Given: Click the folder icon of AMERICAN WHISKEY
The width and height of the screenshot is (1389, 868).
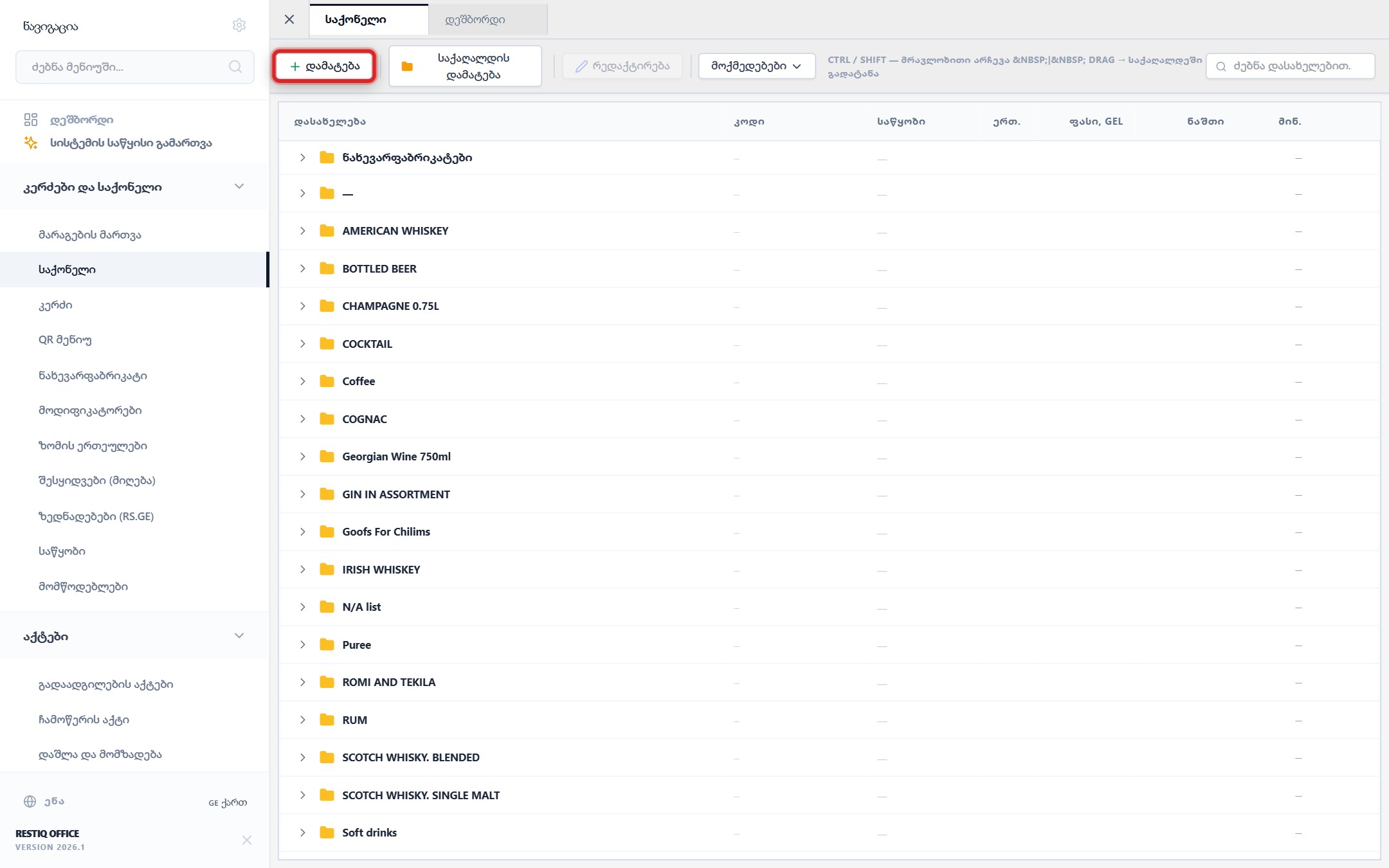Looking at the screenshot, I should [327, 231].
